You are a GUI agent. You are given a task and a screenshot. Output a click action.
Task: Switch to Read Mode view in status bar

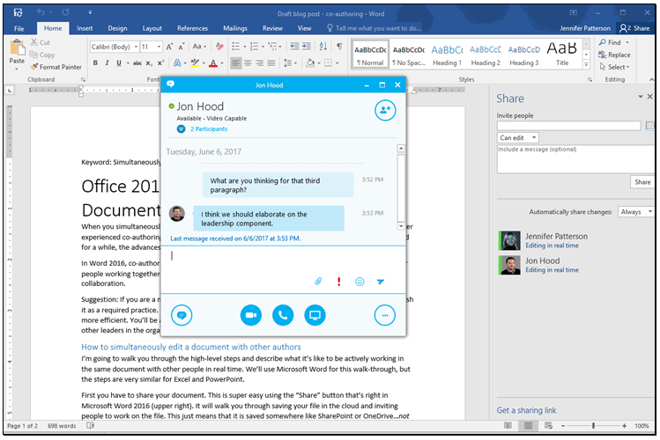coord(508,426)
